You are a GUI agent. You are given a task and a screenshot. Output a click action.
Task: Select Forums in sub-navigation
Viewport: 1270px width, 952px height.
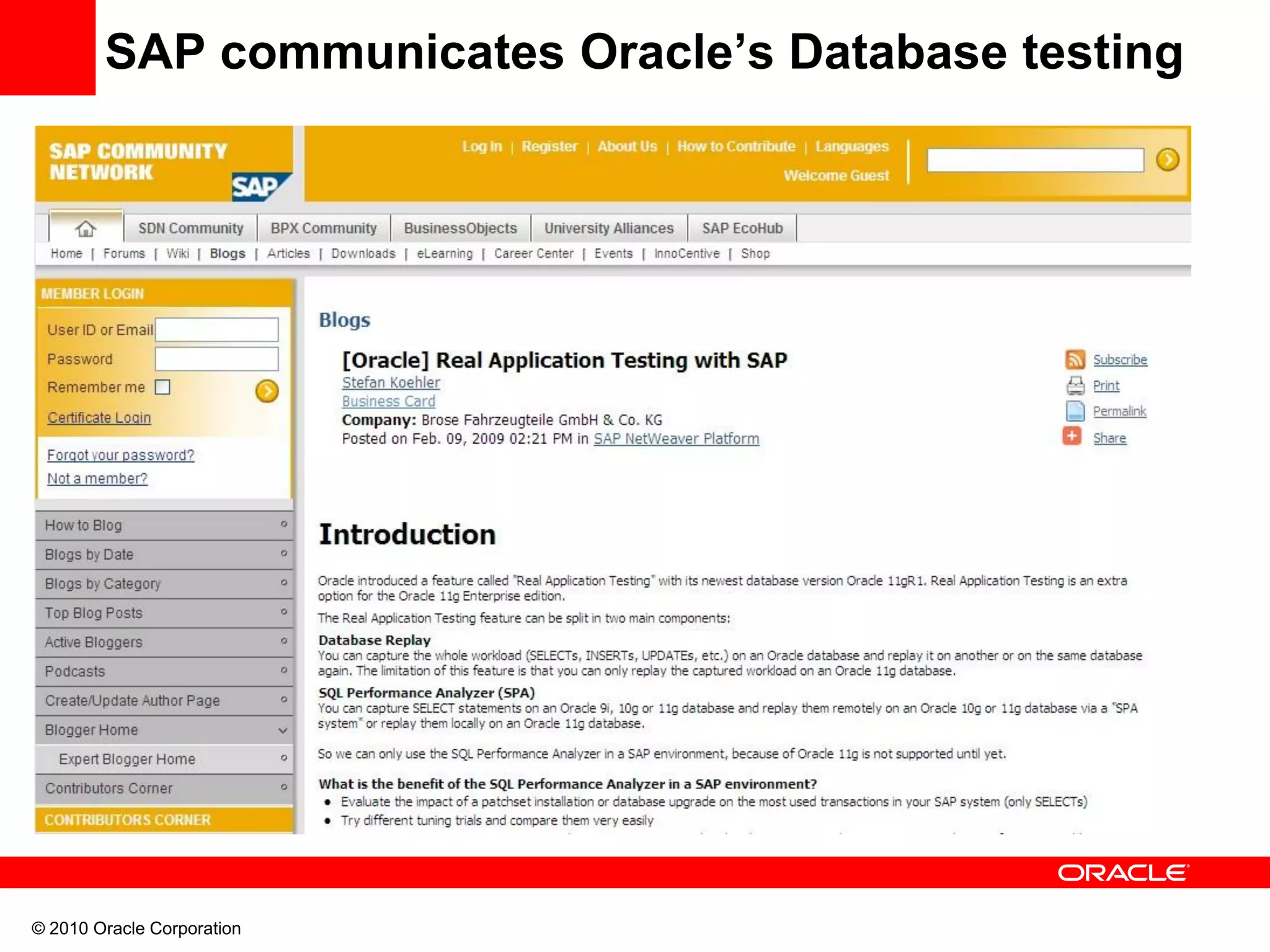(x=124, y=253)
